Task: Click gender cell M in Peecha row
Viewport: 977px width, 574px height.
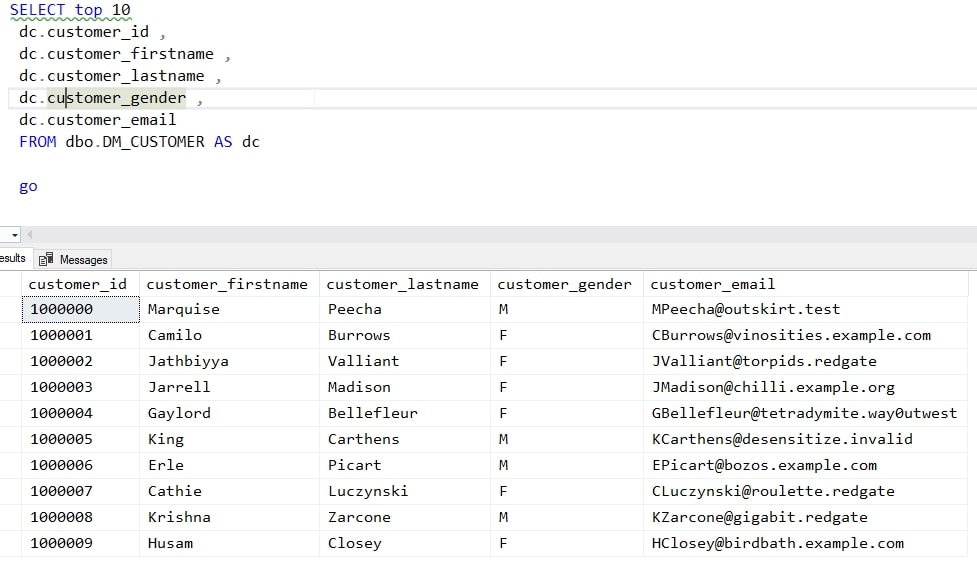Action: pyautogui.click(x=567, y=310)
